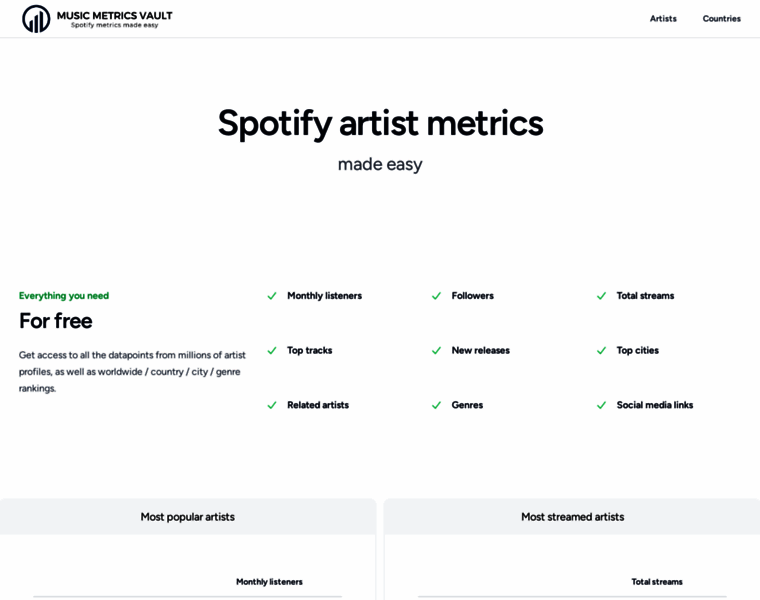Viewport: 760px width, 600px height.
Task: Select the 'Top tracks' feature text
Action: coord(309,350)
